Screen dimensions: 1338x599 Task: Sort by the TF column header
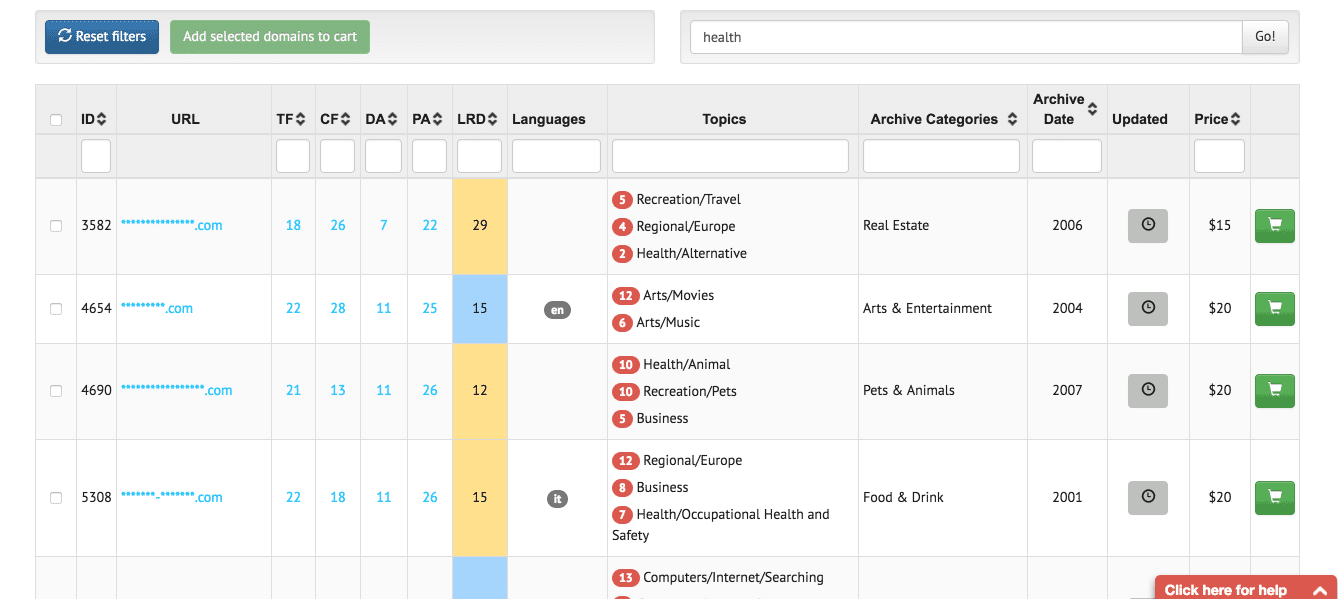point(291,119)
